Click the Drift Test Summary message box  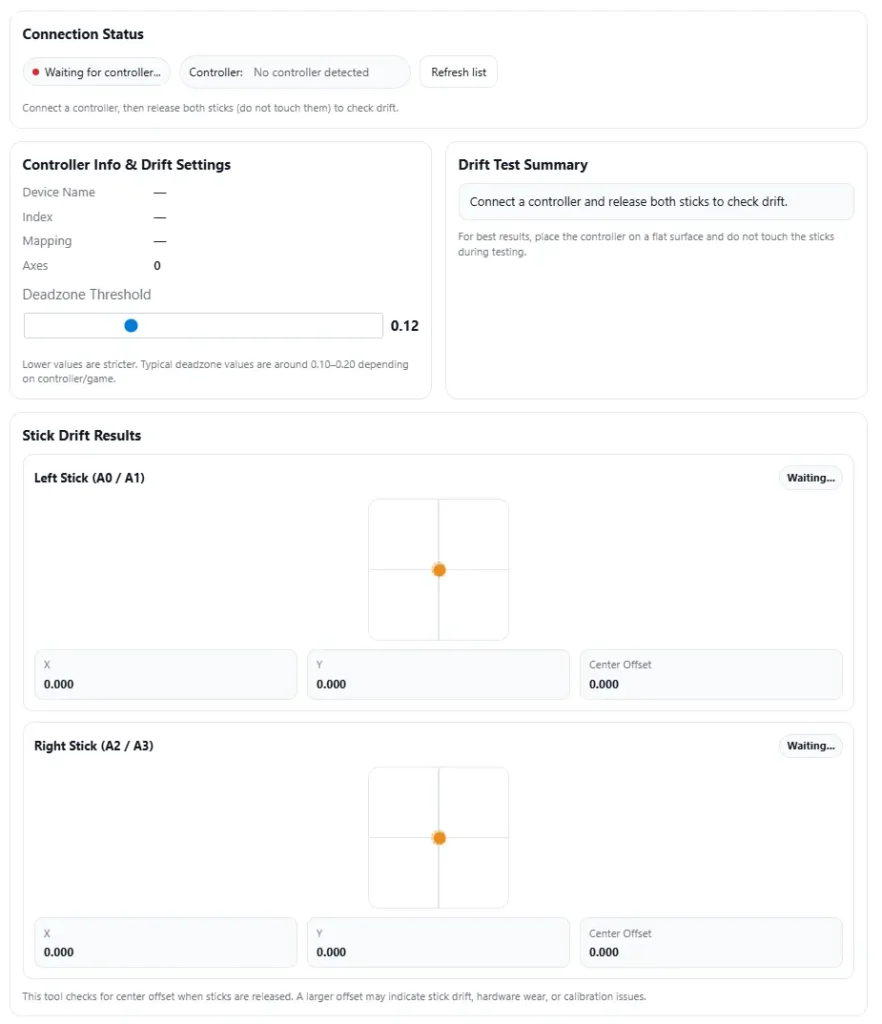656,202
